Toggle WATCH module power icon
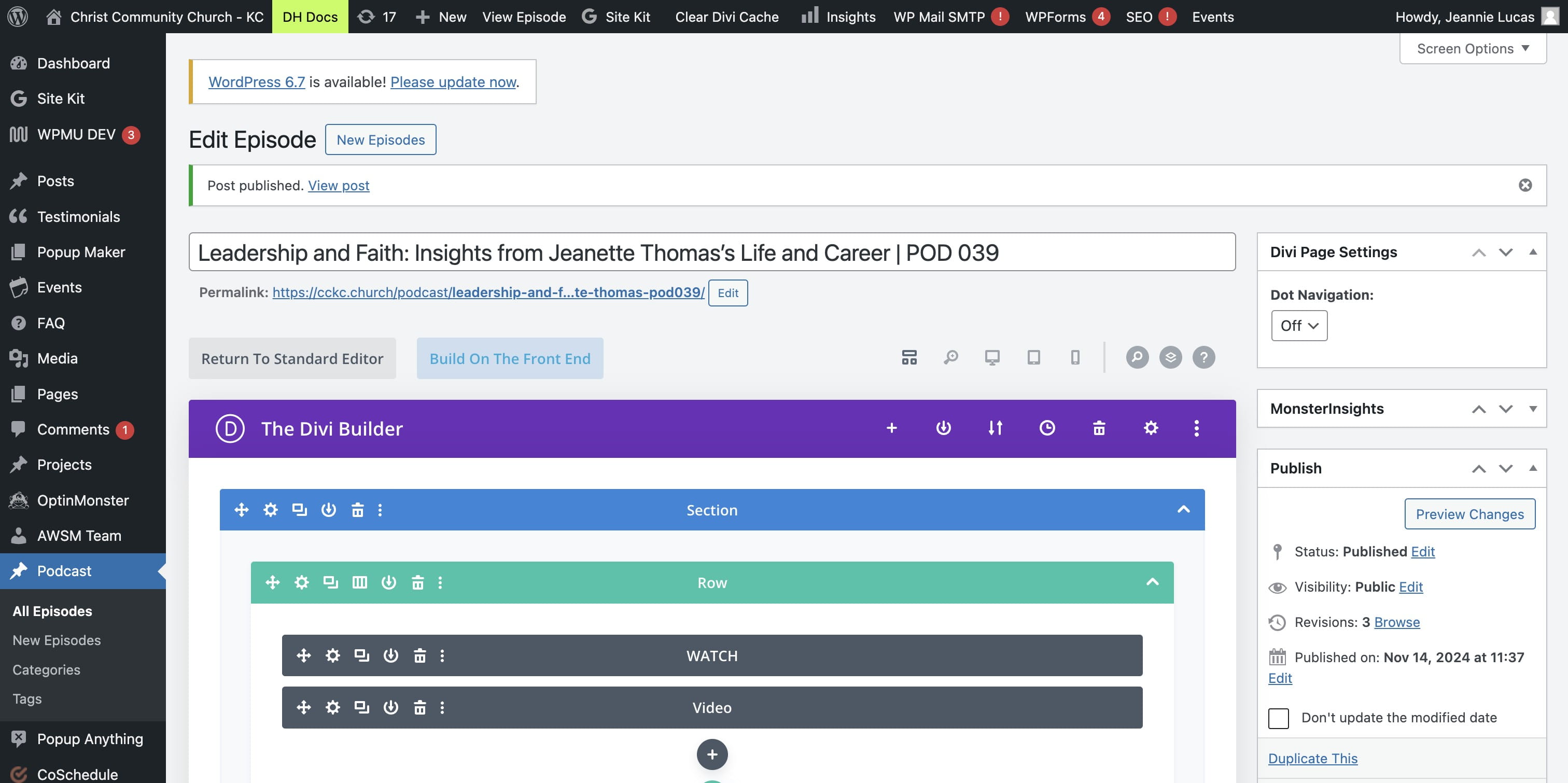Screen dimensions: 1568x783 (x=391, y=656)
